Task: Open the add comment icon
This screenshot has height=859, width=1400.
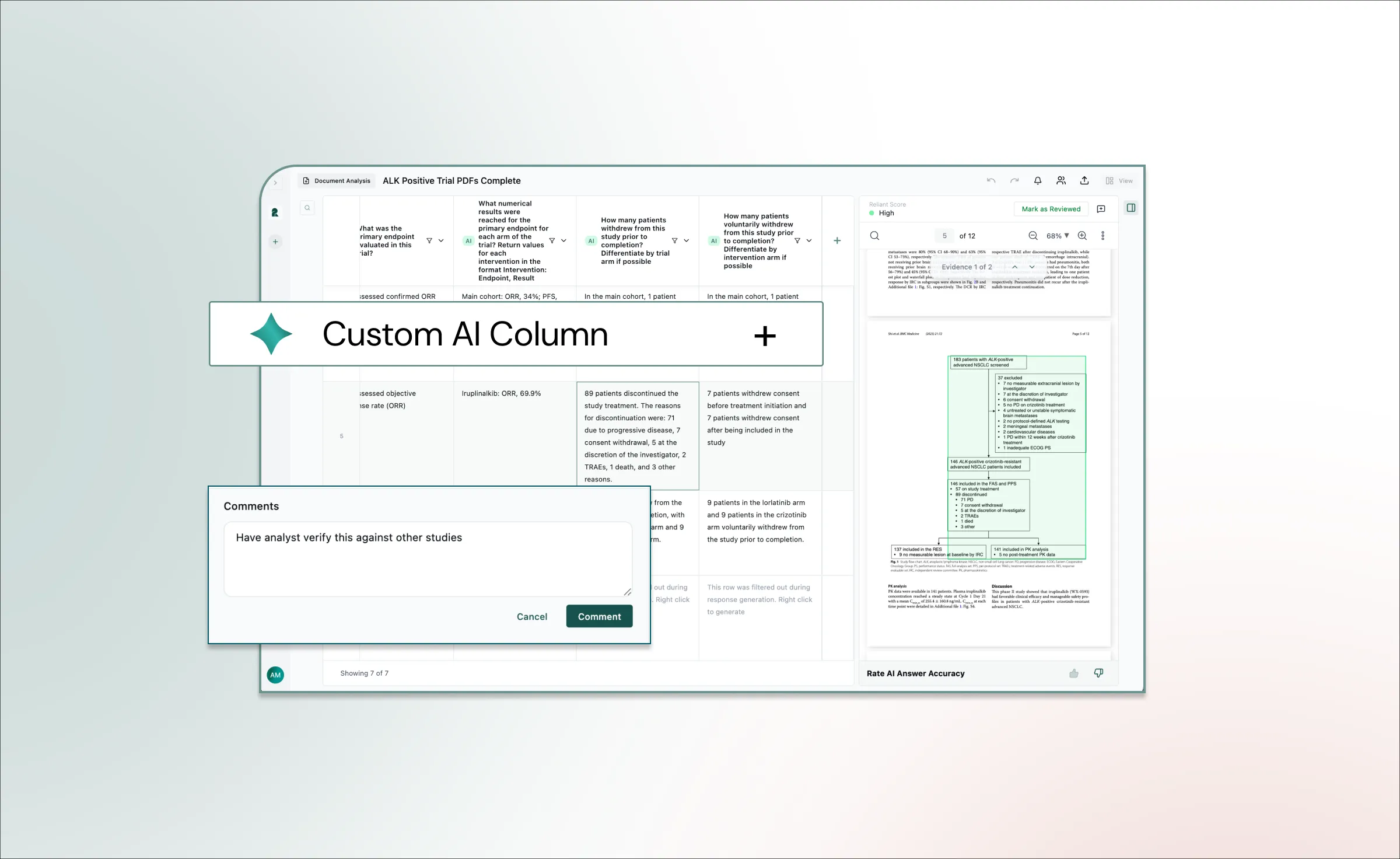Action: [1101, 209]
